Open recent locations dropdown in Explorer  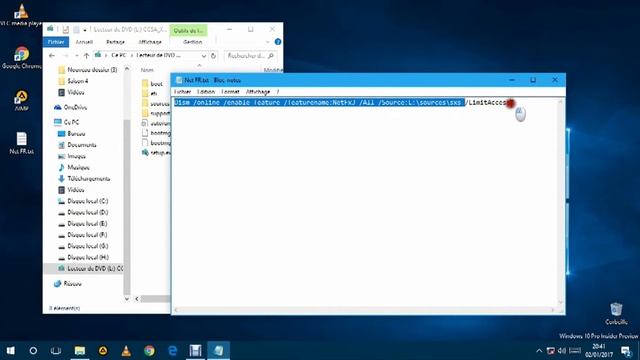coord(76,56)
